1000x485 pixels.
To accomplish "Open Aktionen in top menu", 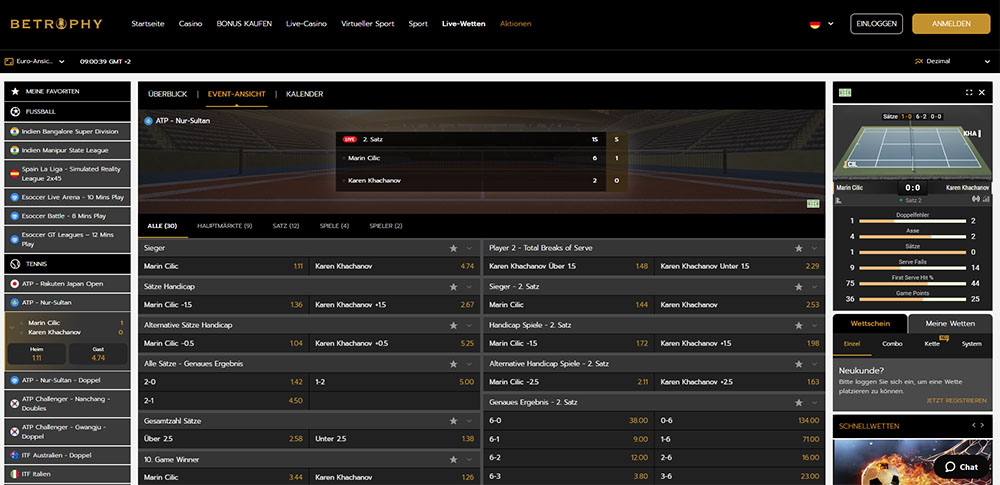I will coord(515,24).
